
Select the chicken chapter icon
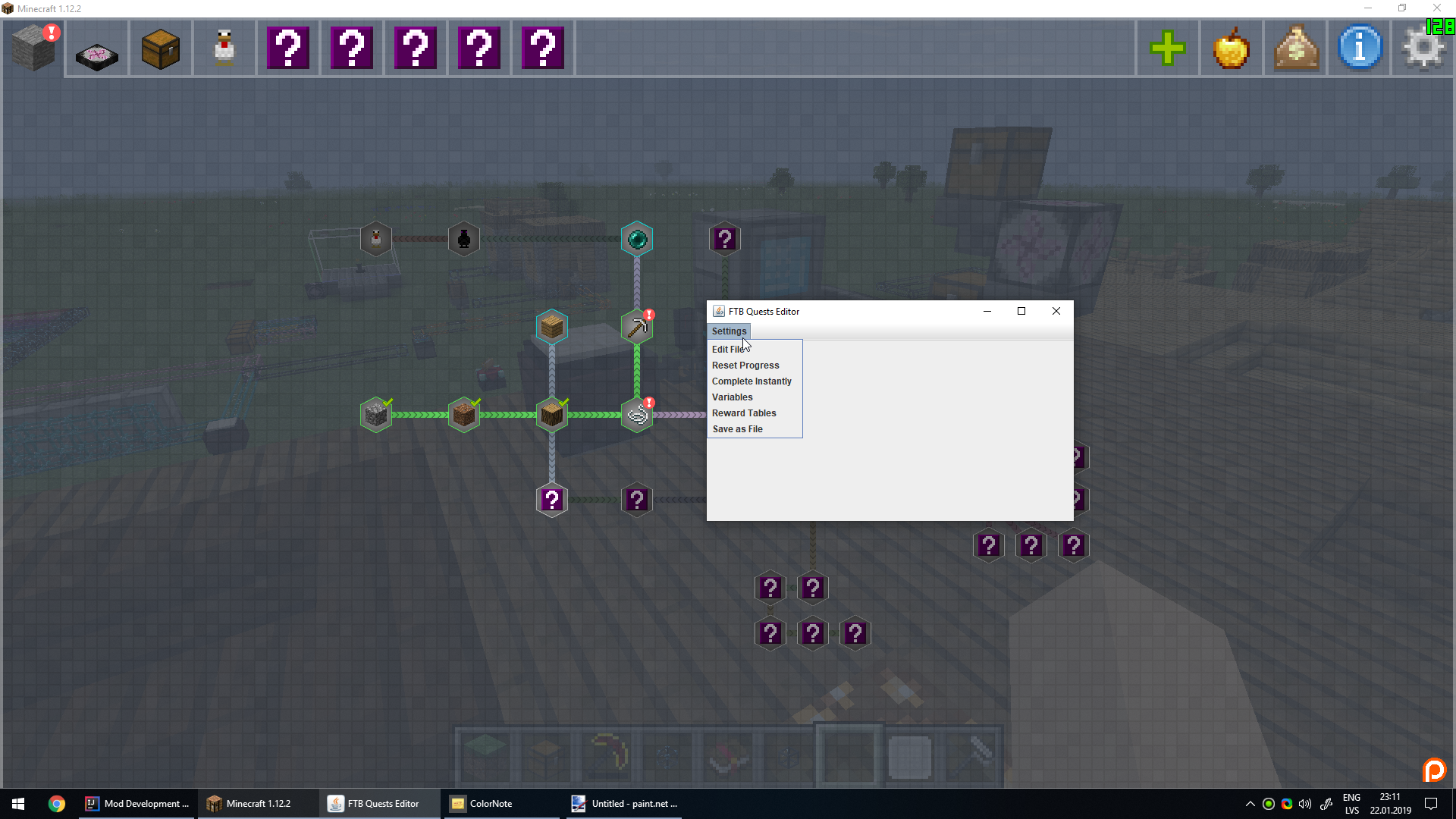point(224,49)
